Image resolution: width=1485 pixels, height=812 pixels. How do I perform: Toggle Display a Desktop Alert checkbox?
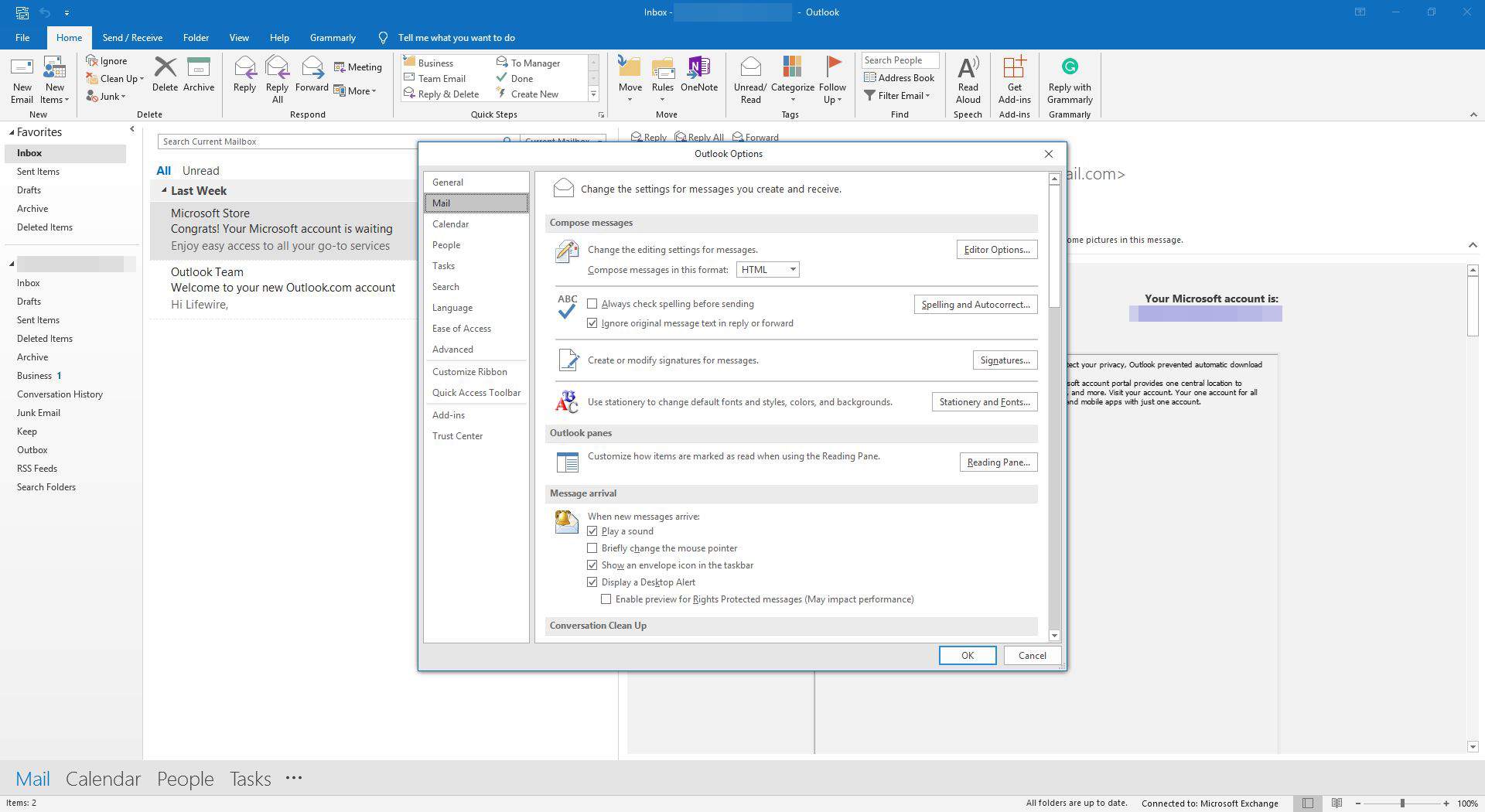pos(592,582)
